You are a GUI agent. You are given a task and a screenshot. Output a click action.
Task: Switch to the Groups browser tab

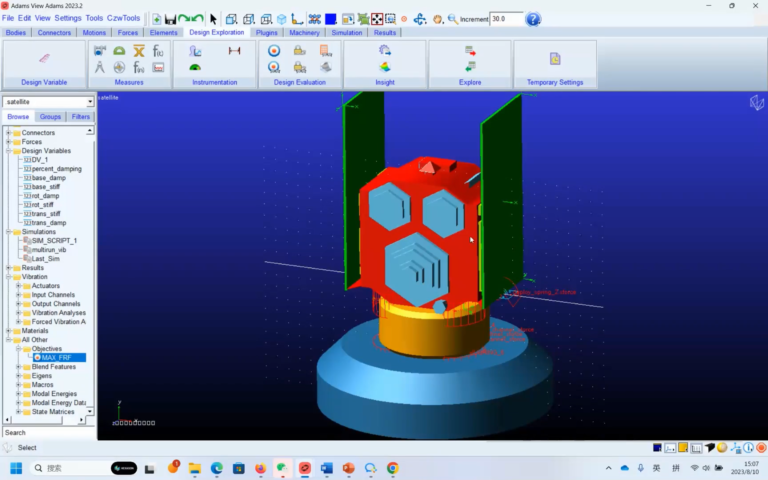tap(50, 117)
